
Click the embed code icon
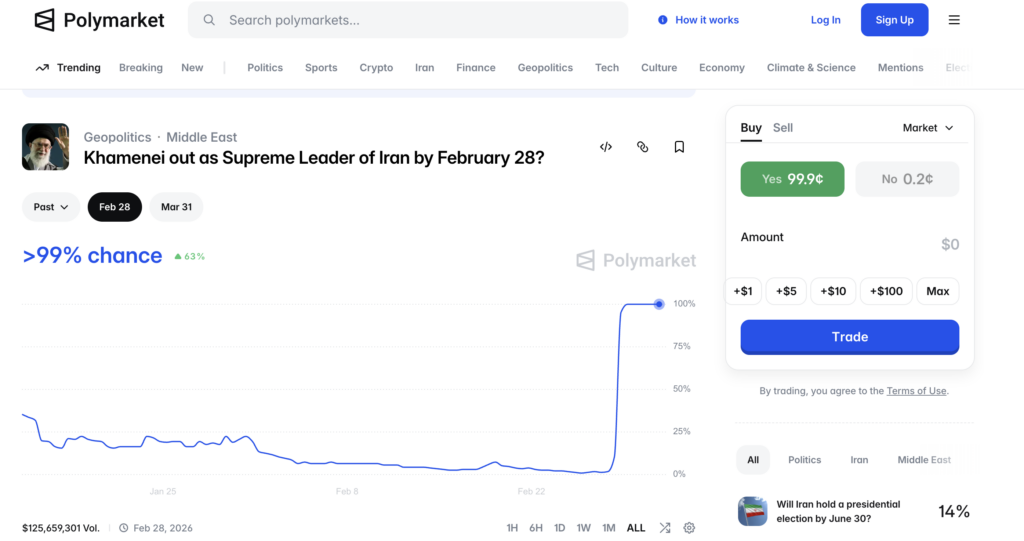(x=606, y=147)
